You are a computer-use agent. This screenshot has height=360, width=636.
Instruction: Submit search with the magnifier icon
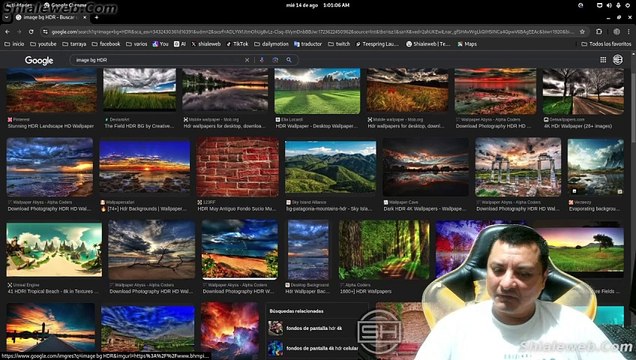click(x=289, y=60)
